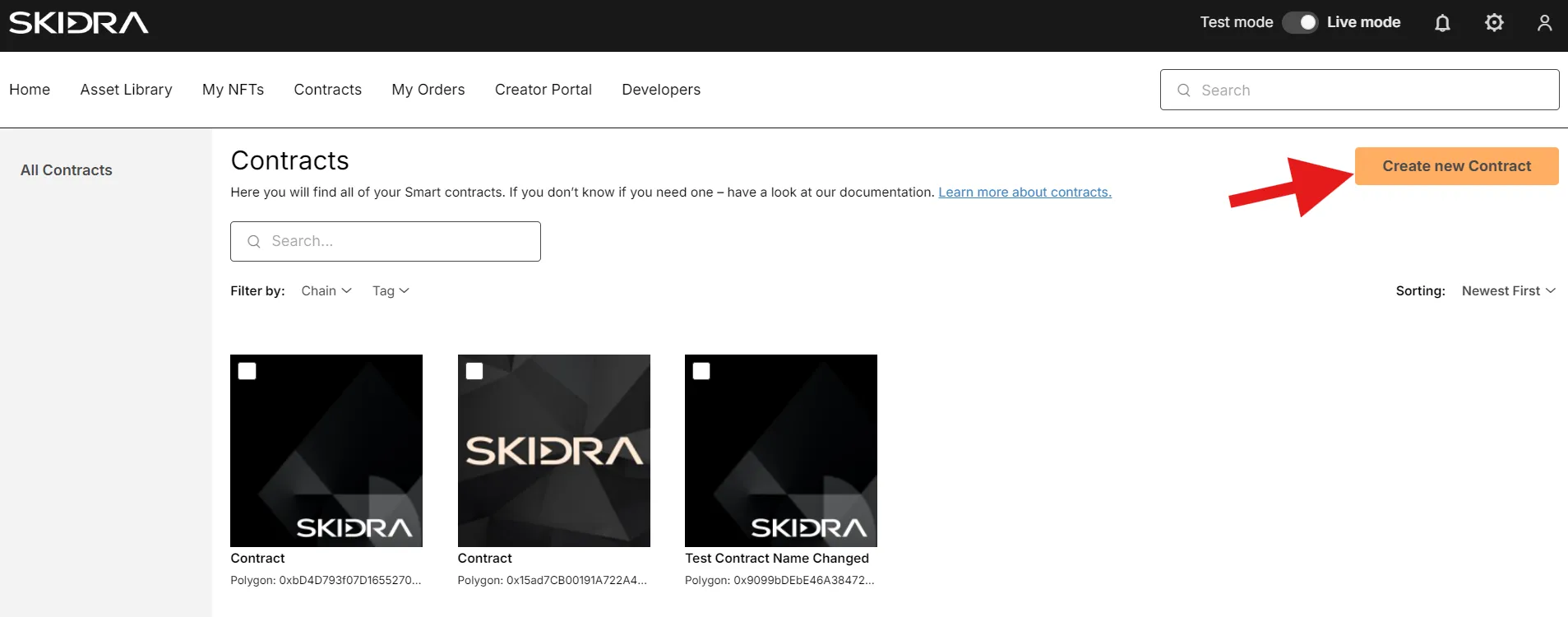The image size is (1568, 617).
Task: Go to Home in navigation
Action: tap(30, 90)
